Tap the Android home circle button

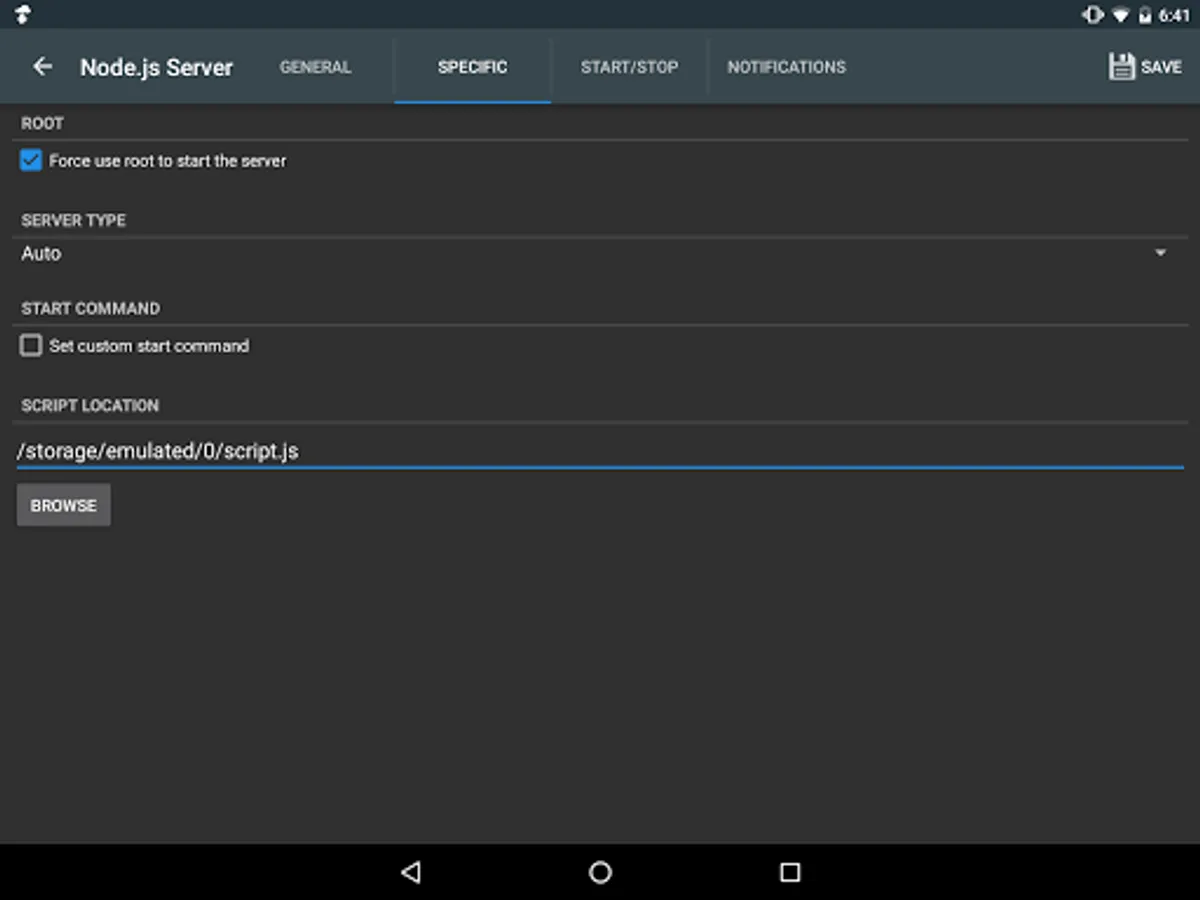[x=600, y=872]
